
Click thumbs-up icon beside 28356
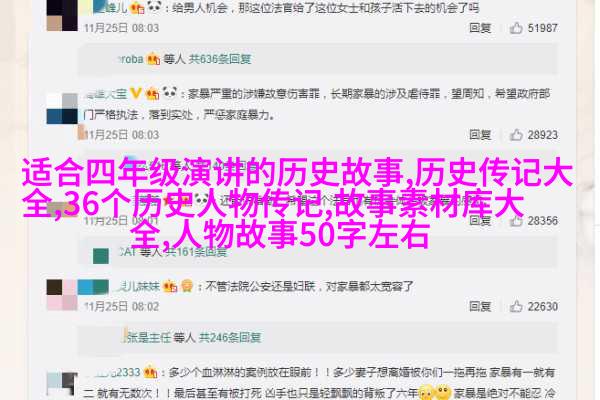(x=516, y=220)
